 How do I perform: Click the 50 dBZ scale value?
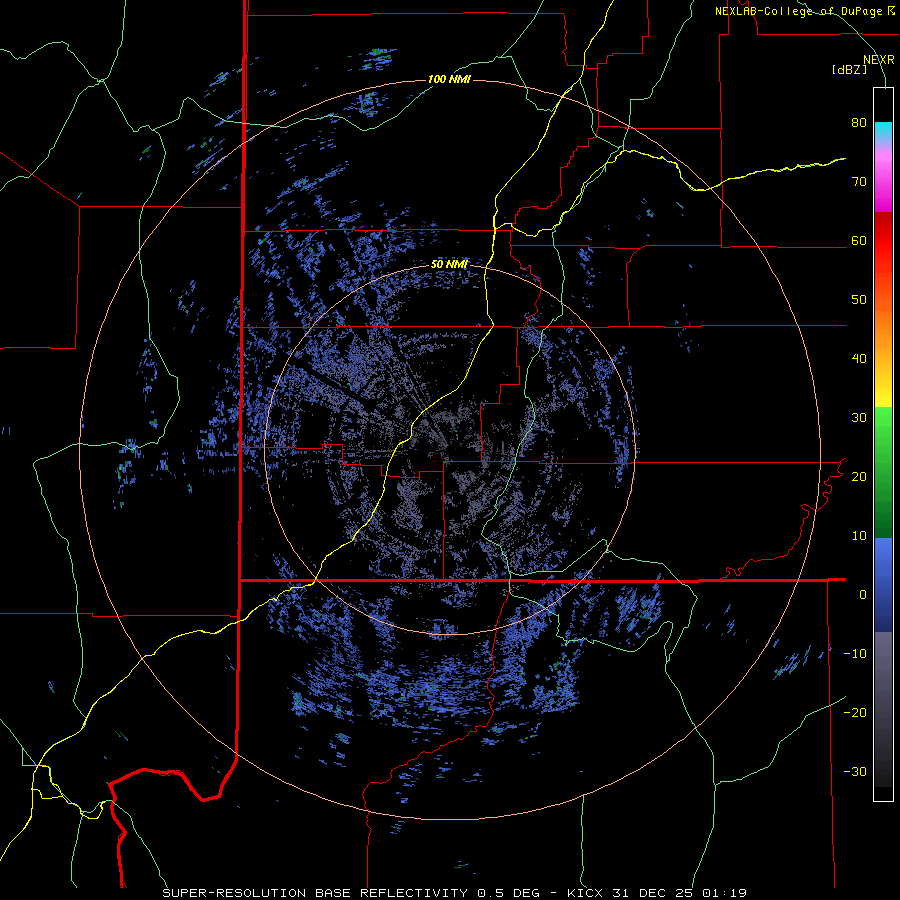pyautogui.click(x=859, y=300)
